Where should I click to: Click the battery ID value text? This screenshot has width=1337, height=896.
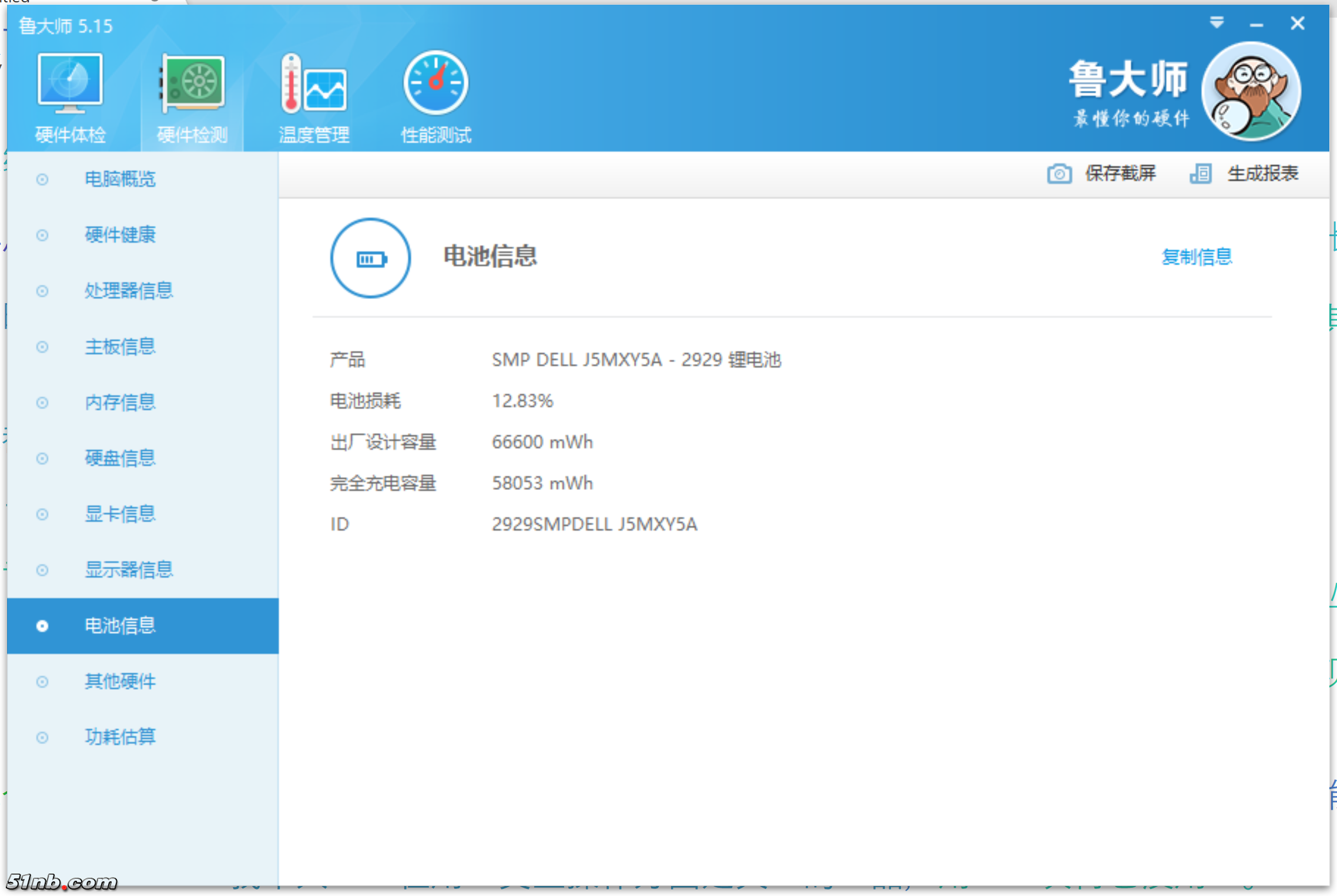coord(594,524)
